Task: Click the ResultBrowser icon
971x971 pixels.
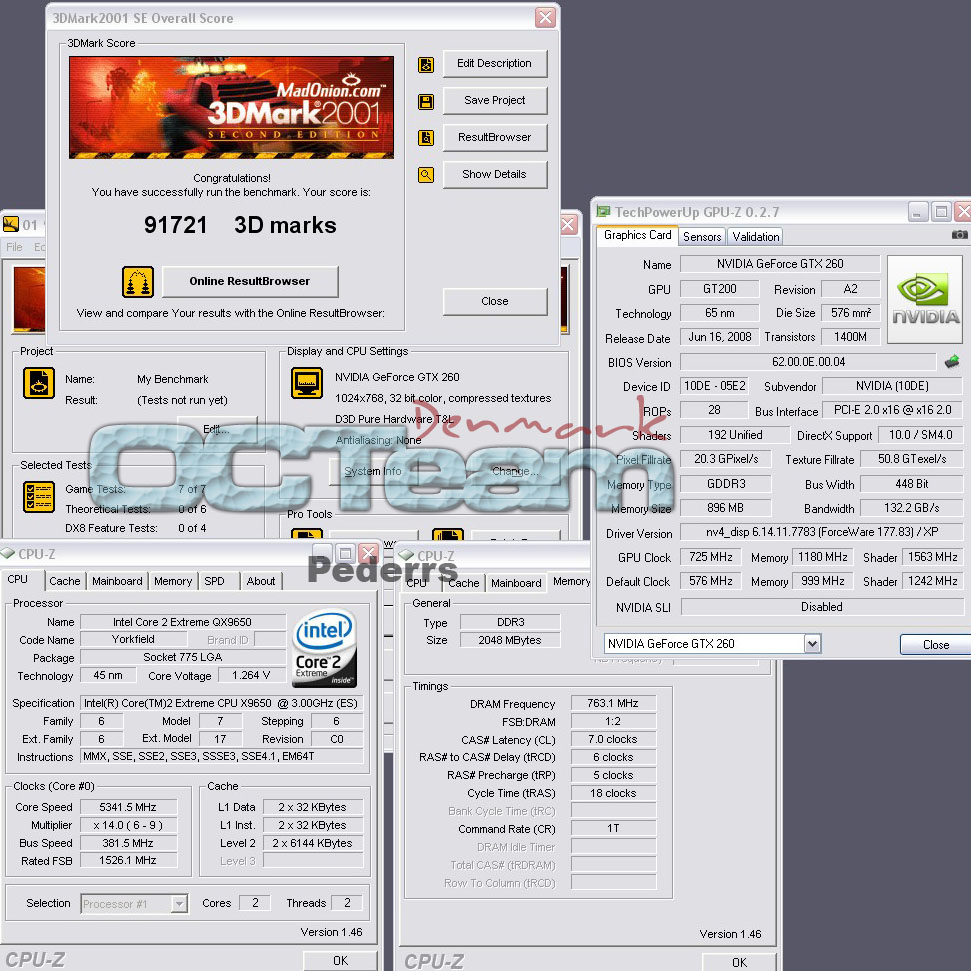Action: (x=426, y=137)
